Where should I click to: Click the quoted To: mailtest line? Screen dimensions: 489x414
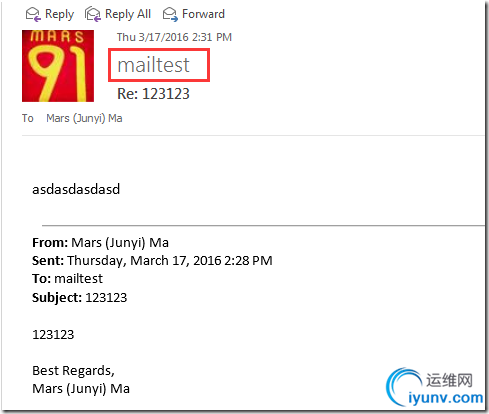(67, 279)
